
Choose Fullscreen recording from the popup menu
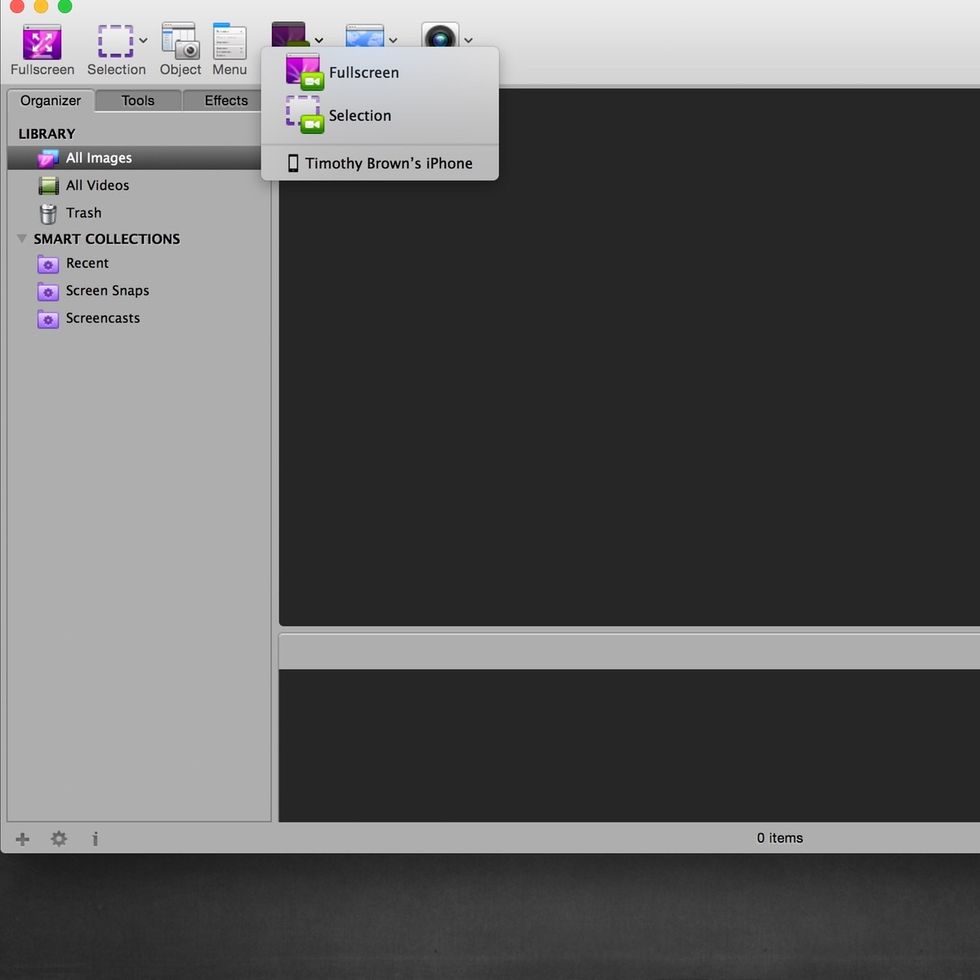click(363, 73)
